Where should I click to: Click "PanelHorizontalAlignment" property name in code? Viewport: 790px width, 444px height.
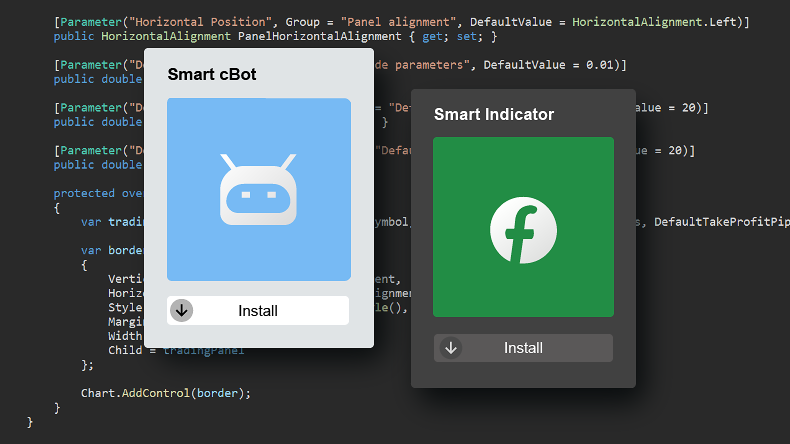[x=319, y=36]
